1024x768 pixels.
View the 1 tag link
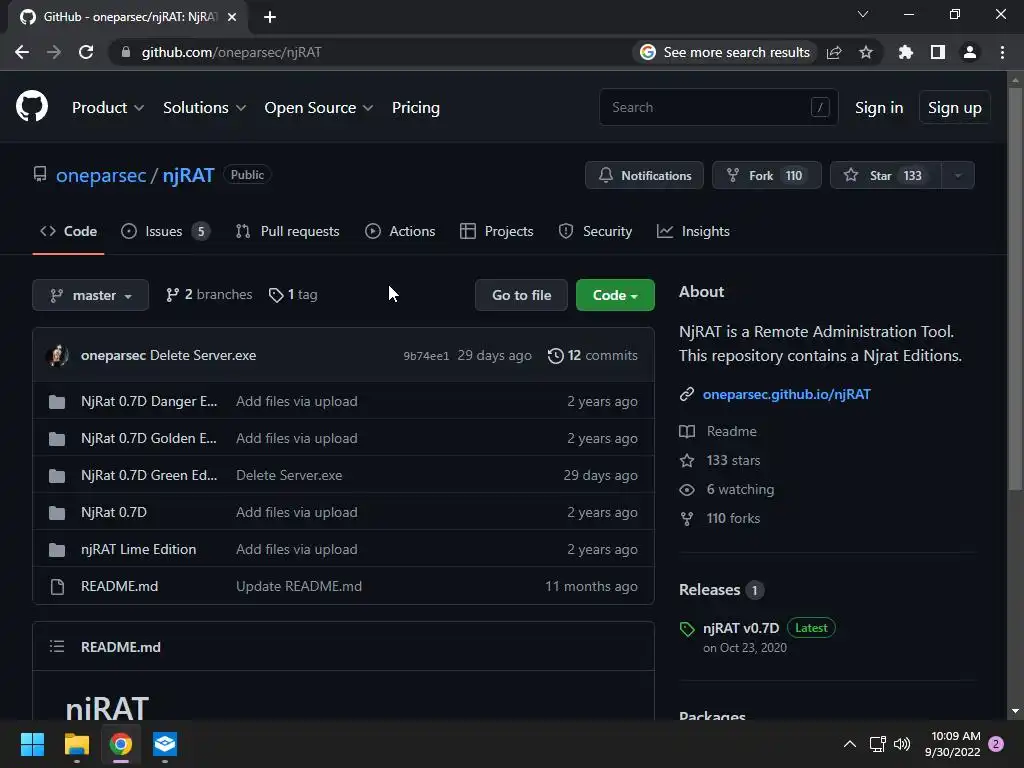(x=293, y=295)
